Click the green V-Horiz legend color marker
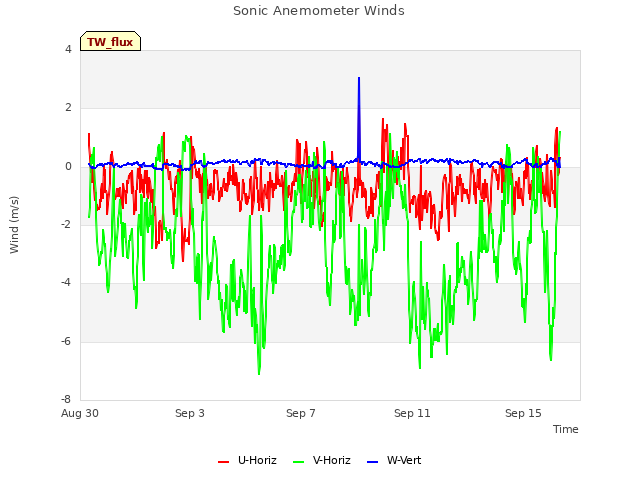Screen dimensions: 640x480 (298, 462)
